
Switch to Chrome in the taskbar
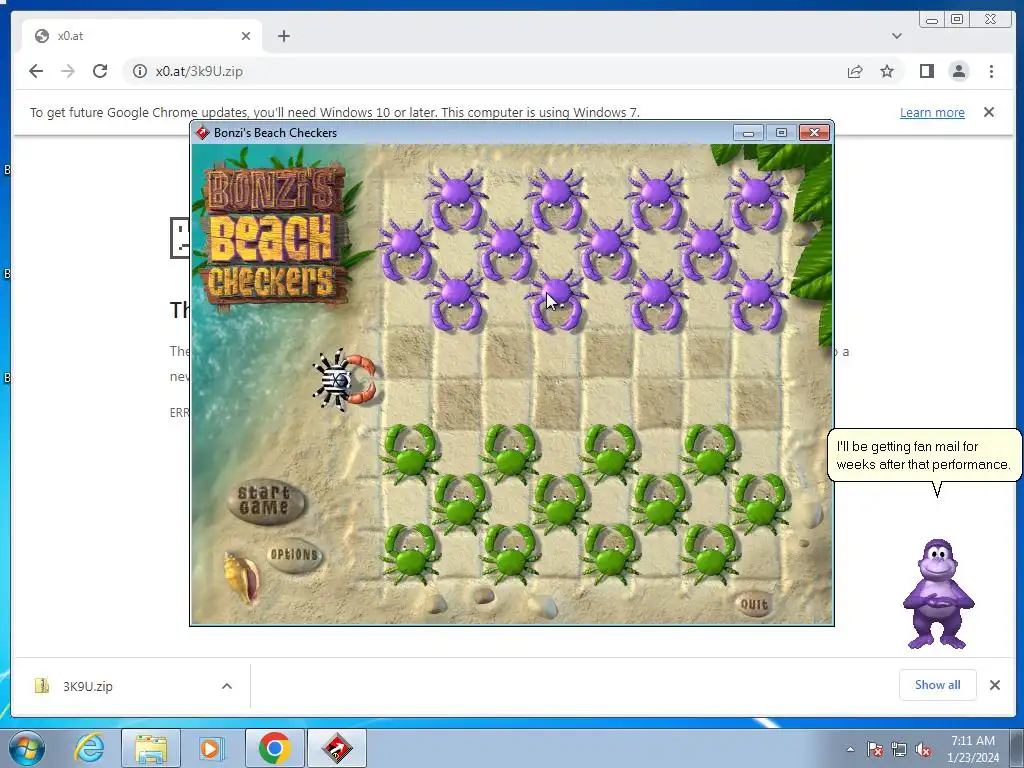275,748
